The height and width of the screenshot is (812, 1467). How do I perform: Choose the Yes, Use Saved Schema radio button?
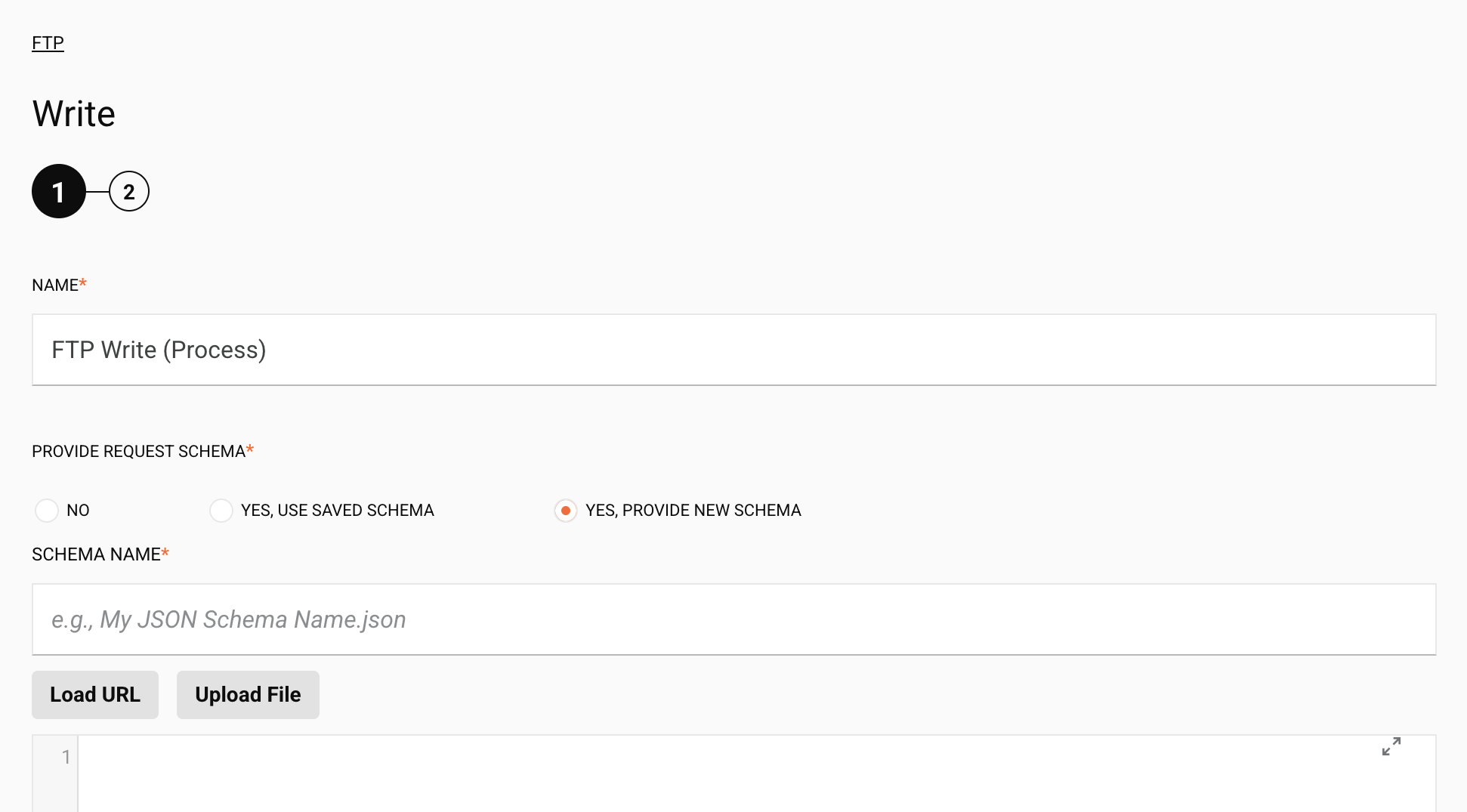pyautogui.click(x=221, y=511)
